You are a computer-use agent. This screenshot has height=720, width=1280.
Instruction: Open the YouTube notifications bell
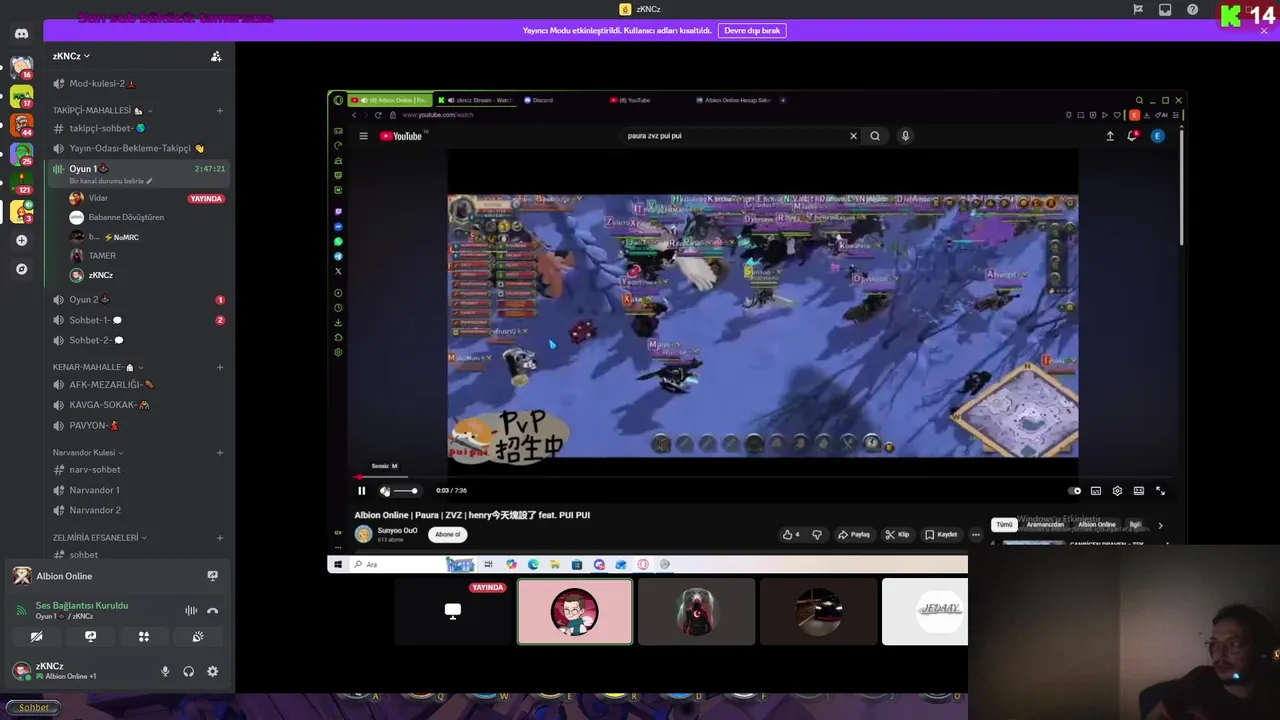(1132, 136)
